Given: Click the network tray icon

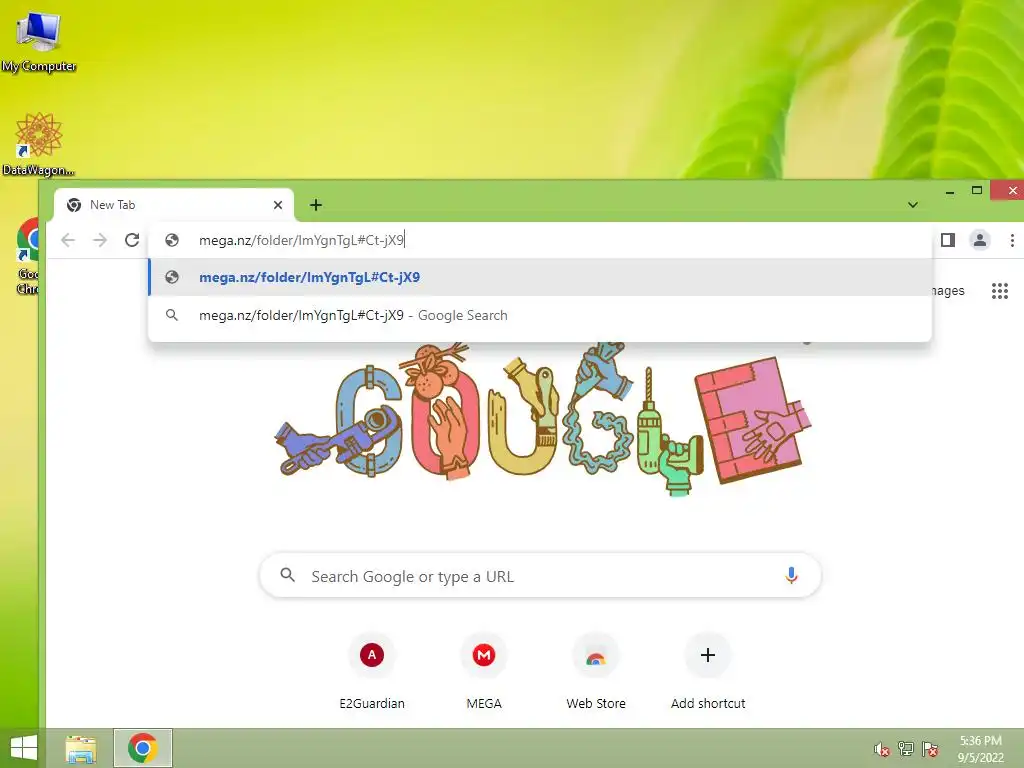Looking at the screenshot, I should (906, 749).
